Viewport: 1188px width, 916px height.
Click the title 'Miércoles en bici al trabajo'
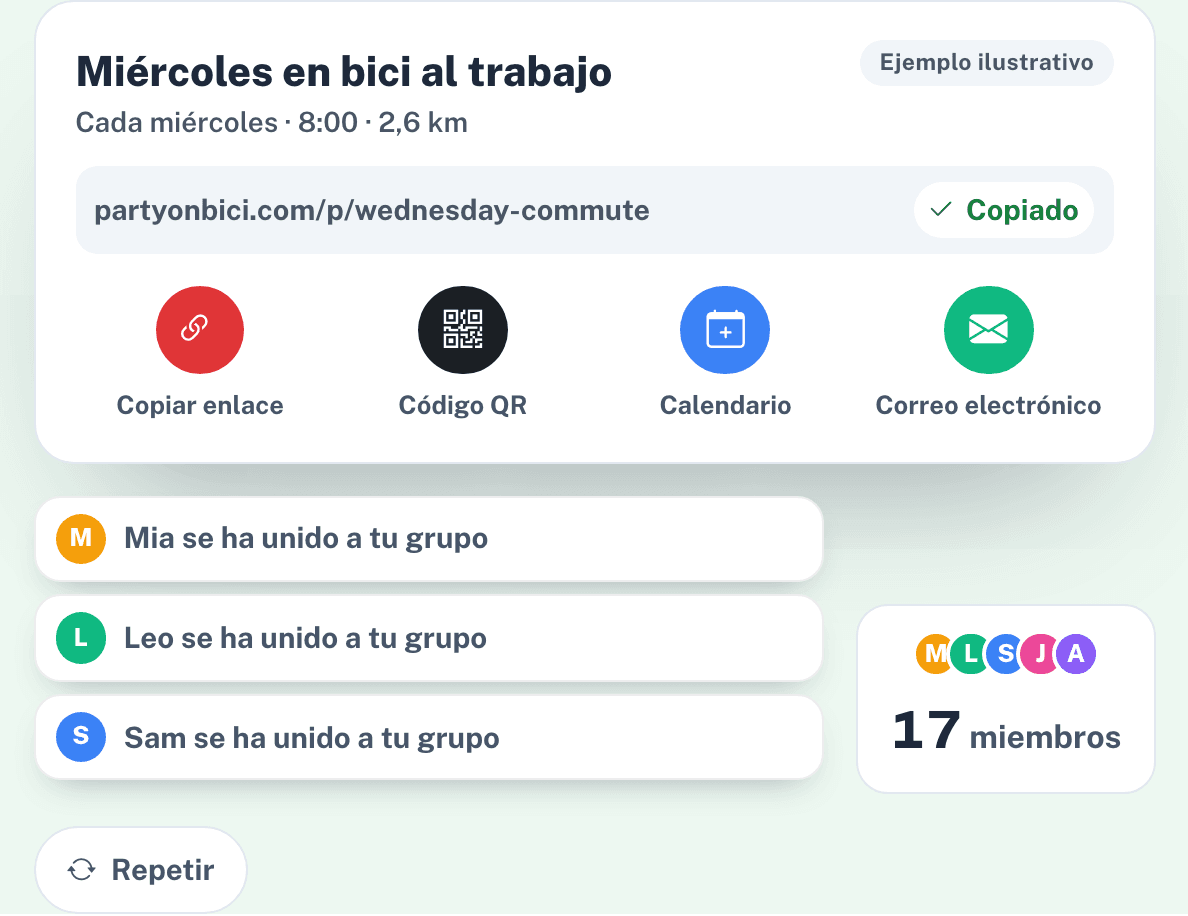click(x=344, y=73)
